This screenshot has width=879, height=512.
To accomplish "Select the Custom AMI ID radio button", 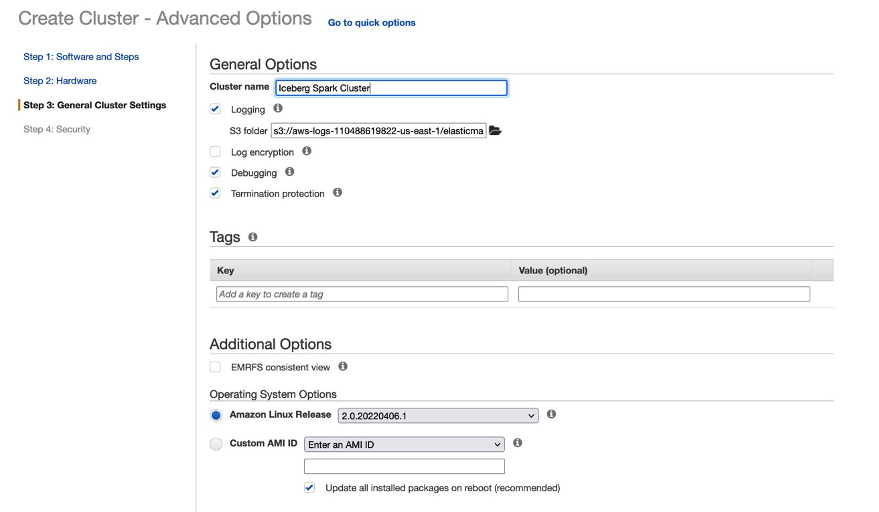I will [216, 444].
